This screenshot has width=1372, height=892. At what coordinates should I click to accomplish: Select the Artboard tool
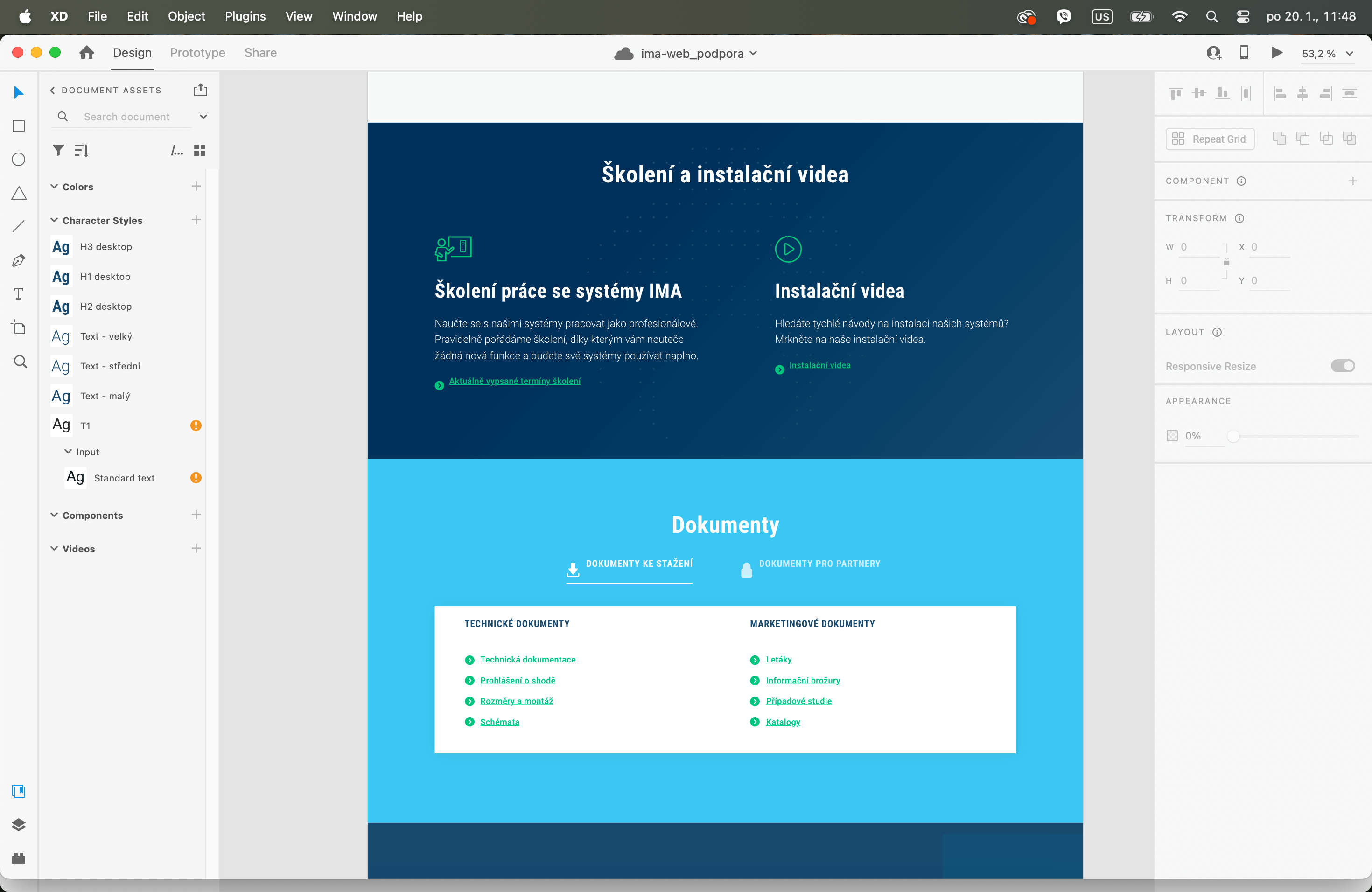(19, 328)
